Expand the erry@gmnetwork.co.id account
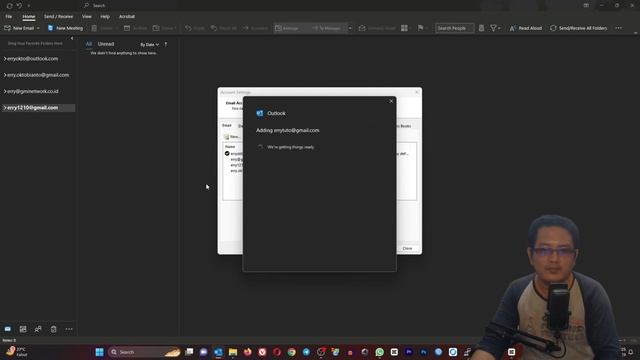 click(x=5, y=91)
